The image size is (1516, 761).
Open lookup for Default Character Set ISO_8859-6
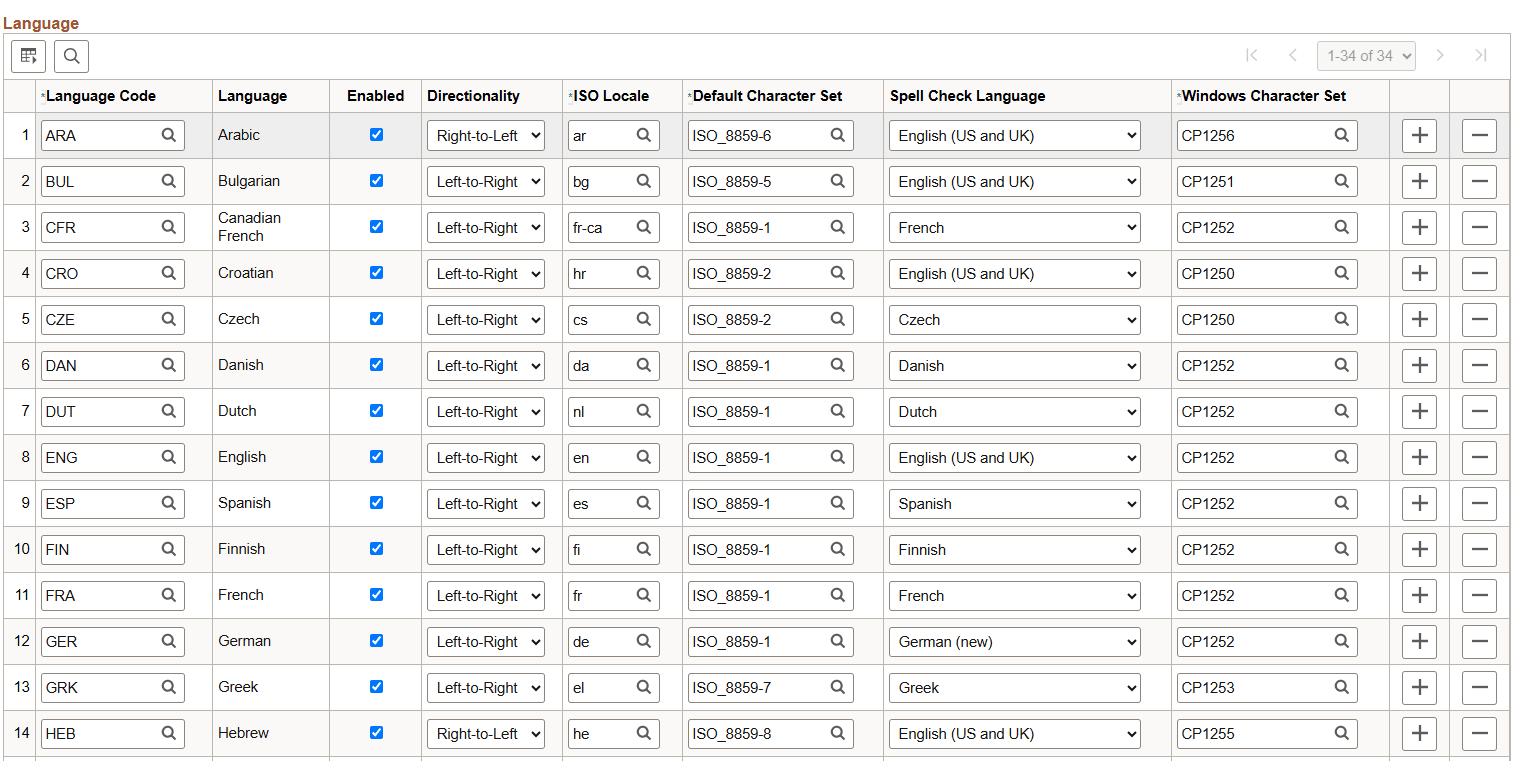[838, 135]
